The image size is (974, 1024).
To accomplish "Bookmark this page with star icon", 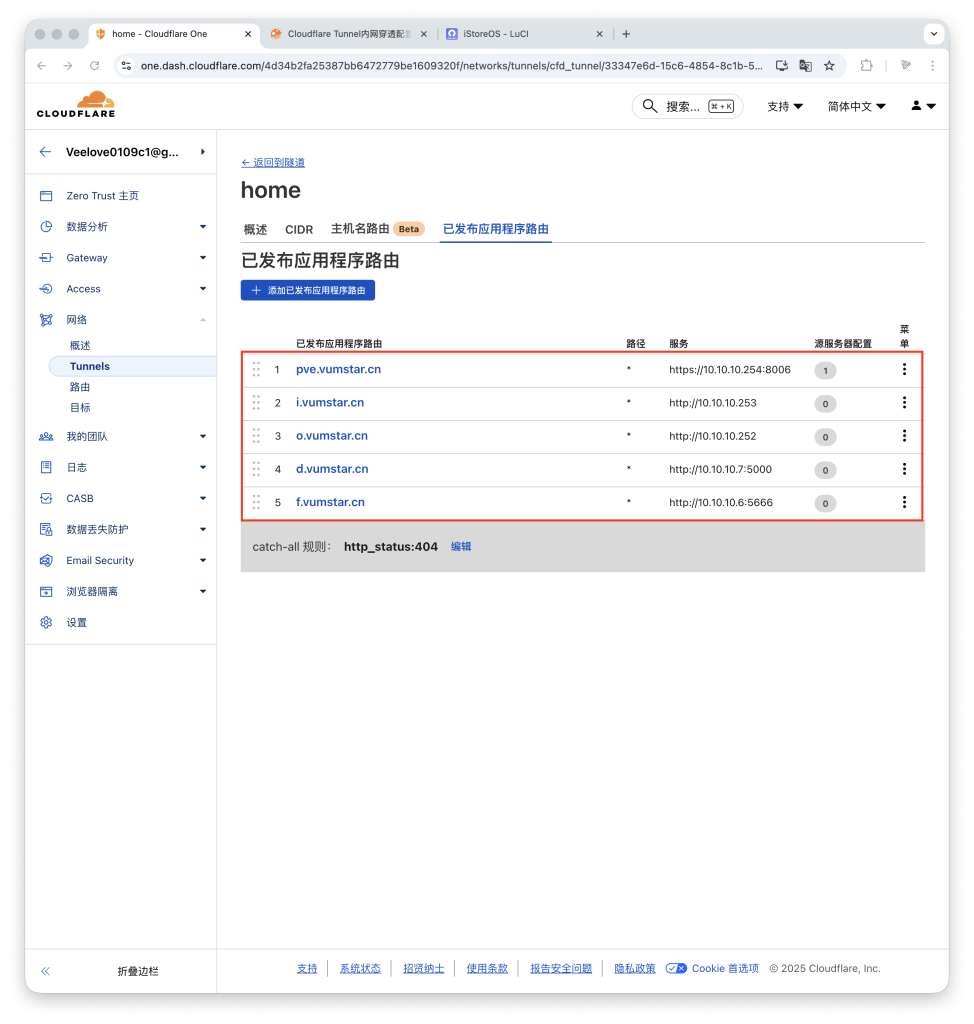I will click(829, 66).
